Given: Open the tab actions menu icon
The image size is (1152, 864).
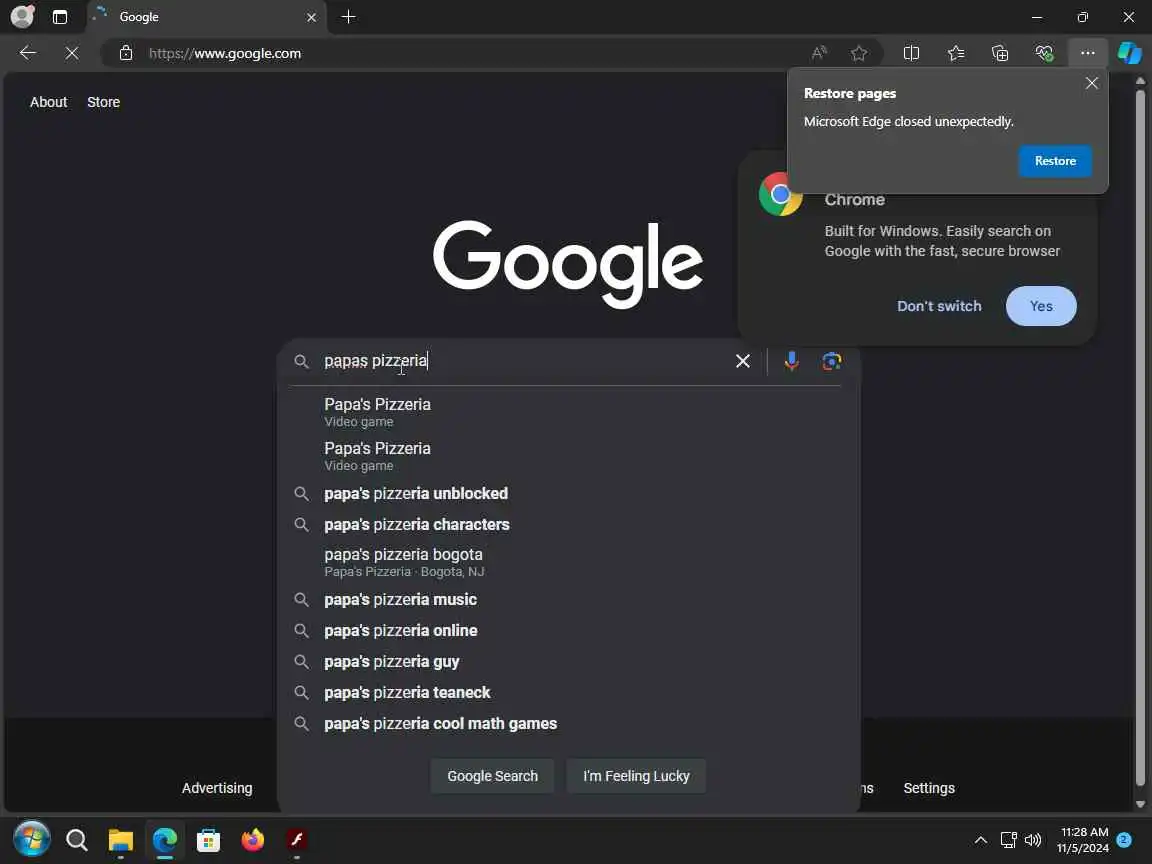Looking at the screenshot, I should point(60,17).
